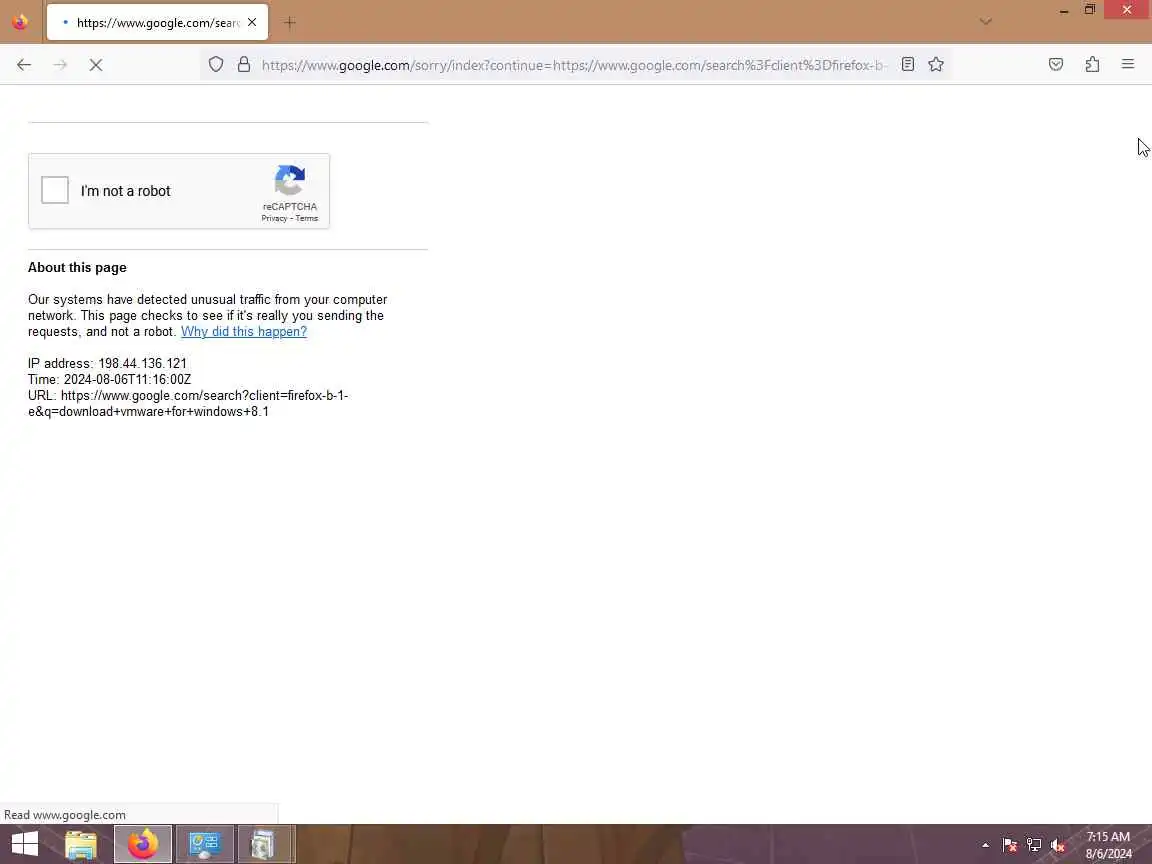
Task: Minimize the Firefox window
Action: [1064, 10]
